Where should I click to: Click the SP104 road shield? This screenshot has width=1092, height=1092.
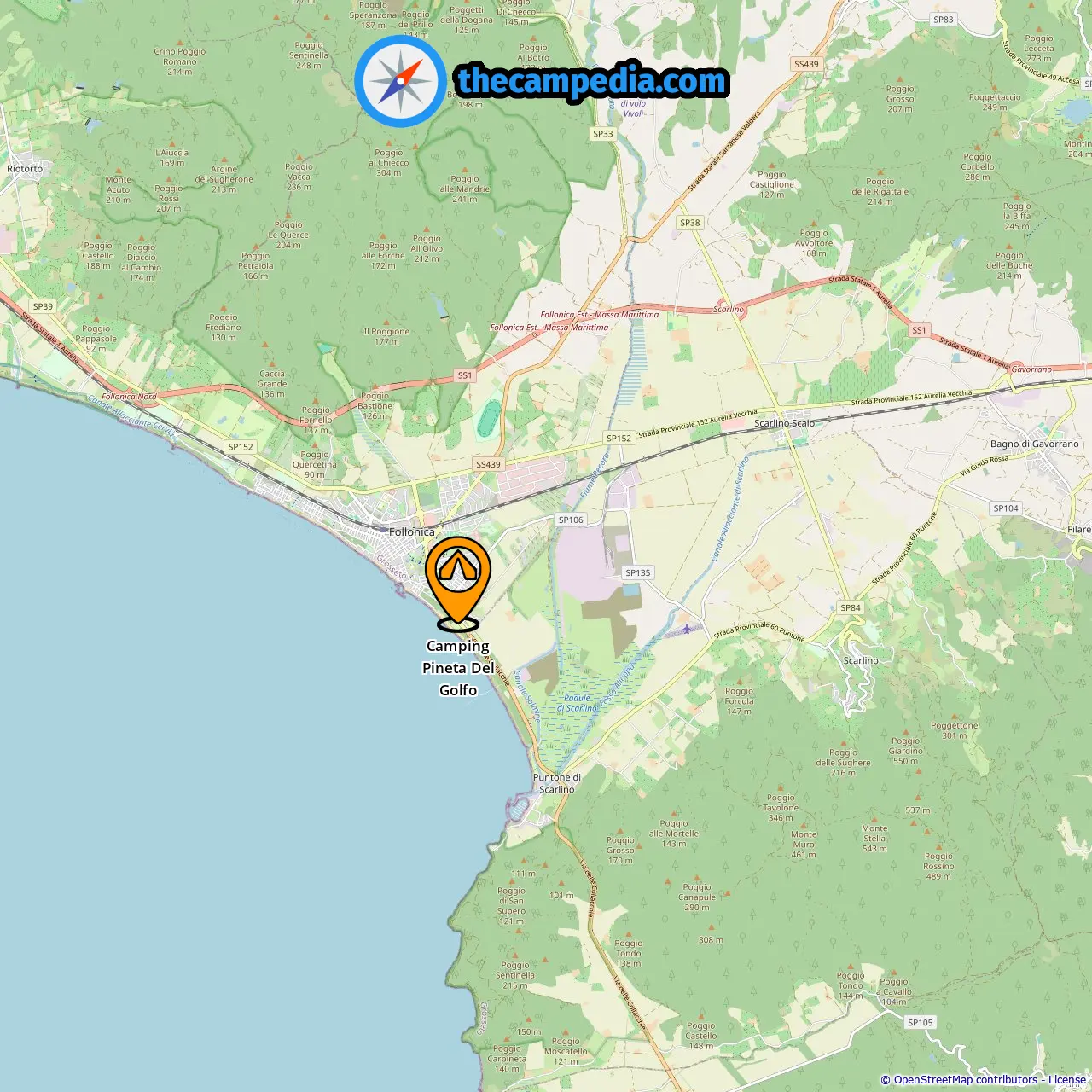click(x=1006, y=508)
